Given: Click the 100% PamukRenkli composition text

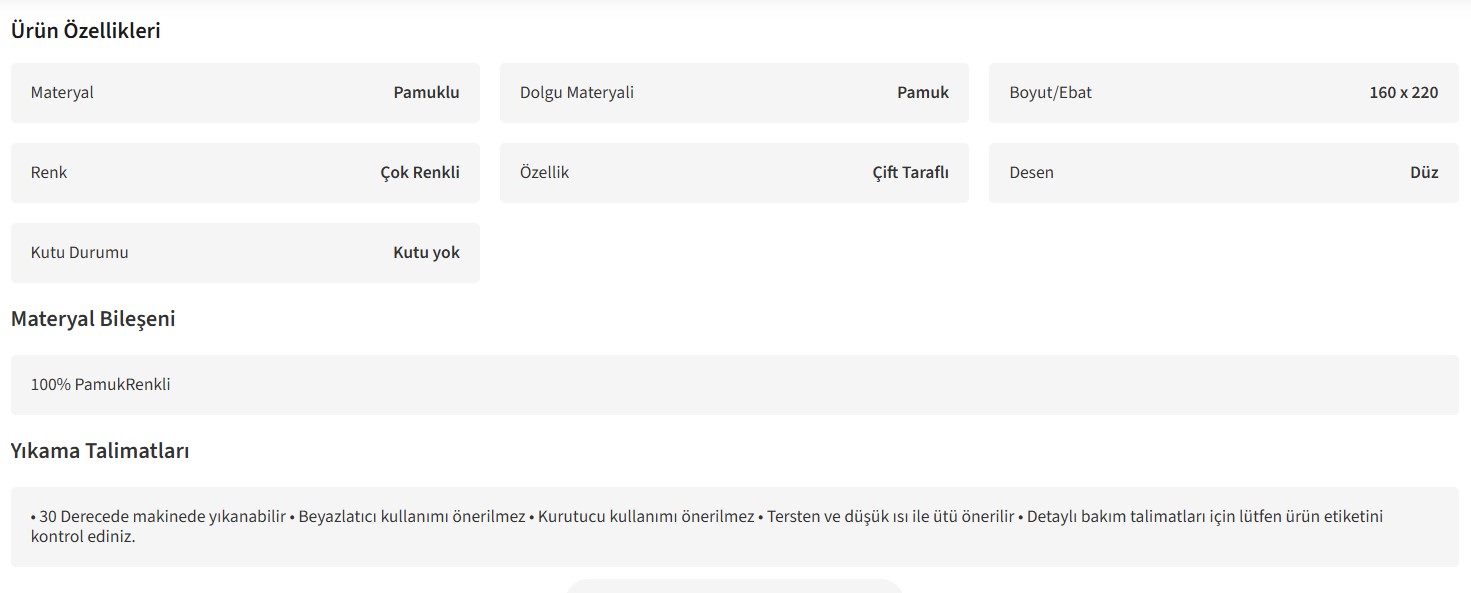Looking at the screenshot, I should (100, 385).
